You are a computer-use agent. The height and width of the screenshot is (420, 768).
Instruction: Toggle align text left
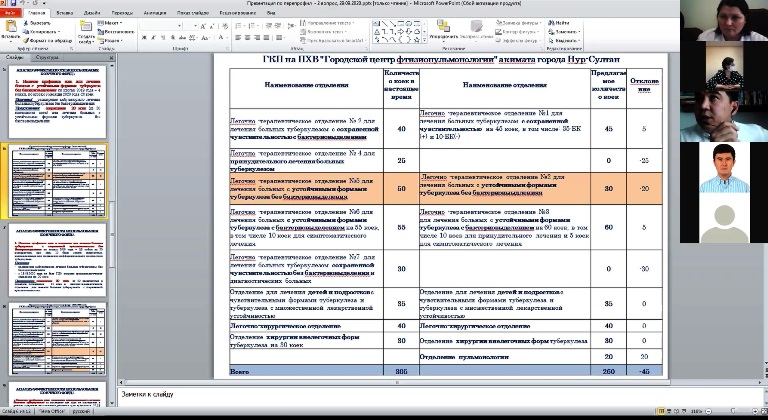coord(238,38)
